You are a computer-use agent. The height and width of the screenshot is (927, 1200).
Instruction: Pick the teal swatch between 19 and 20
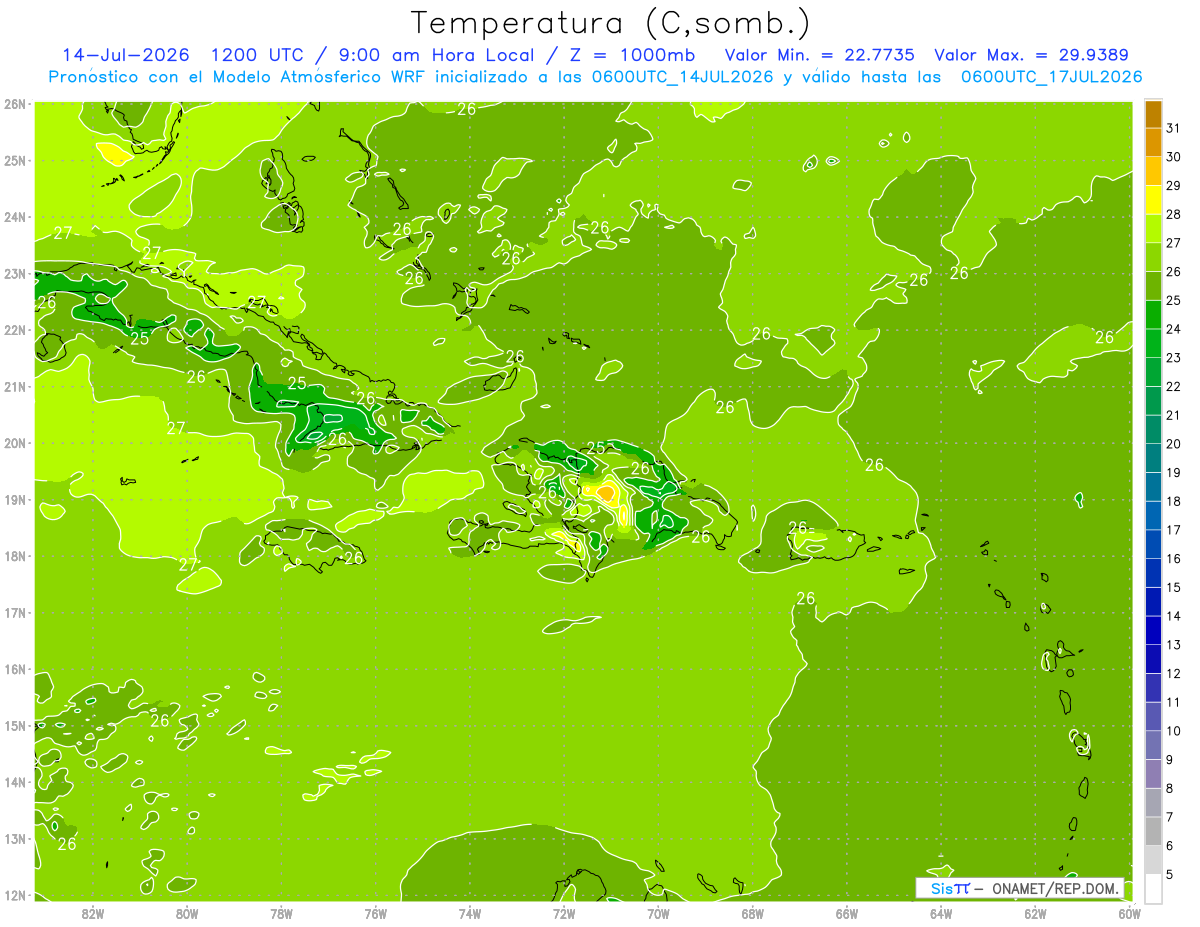(x=1153, y=458)
